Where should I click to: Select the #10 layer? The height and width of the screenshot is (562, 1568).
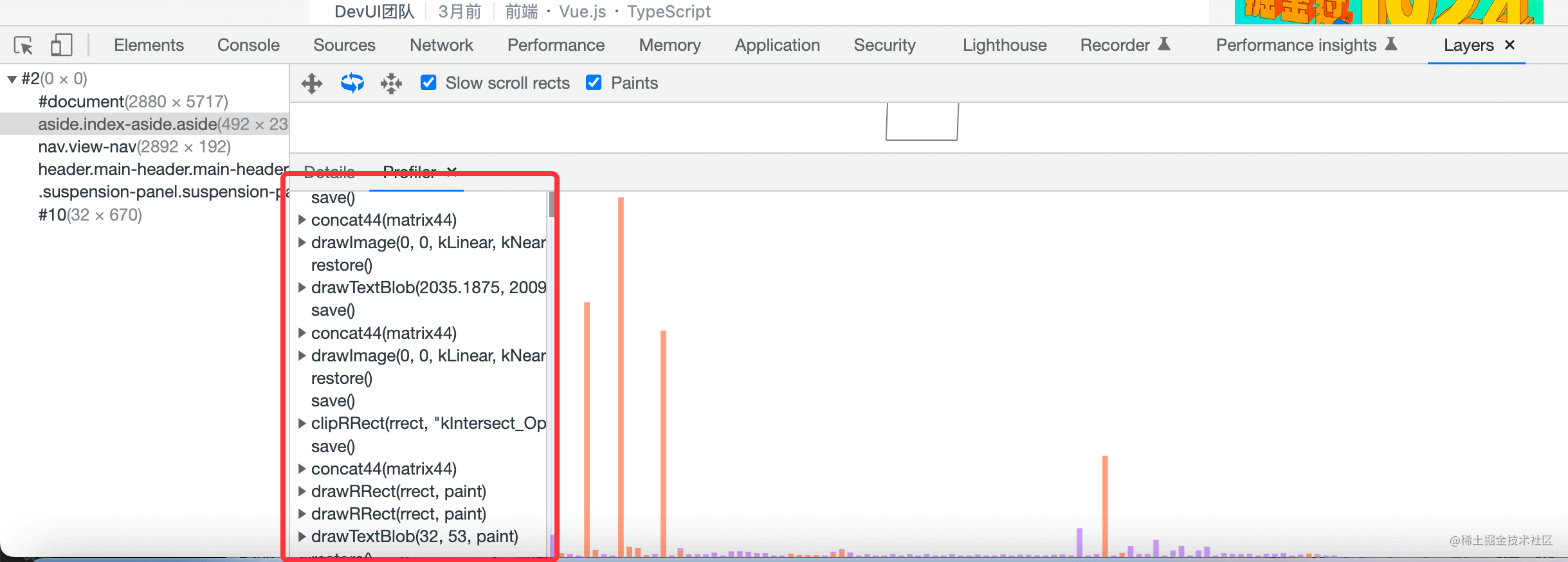click(x=90, y=215)
